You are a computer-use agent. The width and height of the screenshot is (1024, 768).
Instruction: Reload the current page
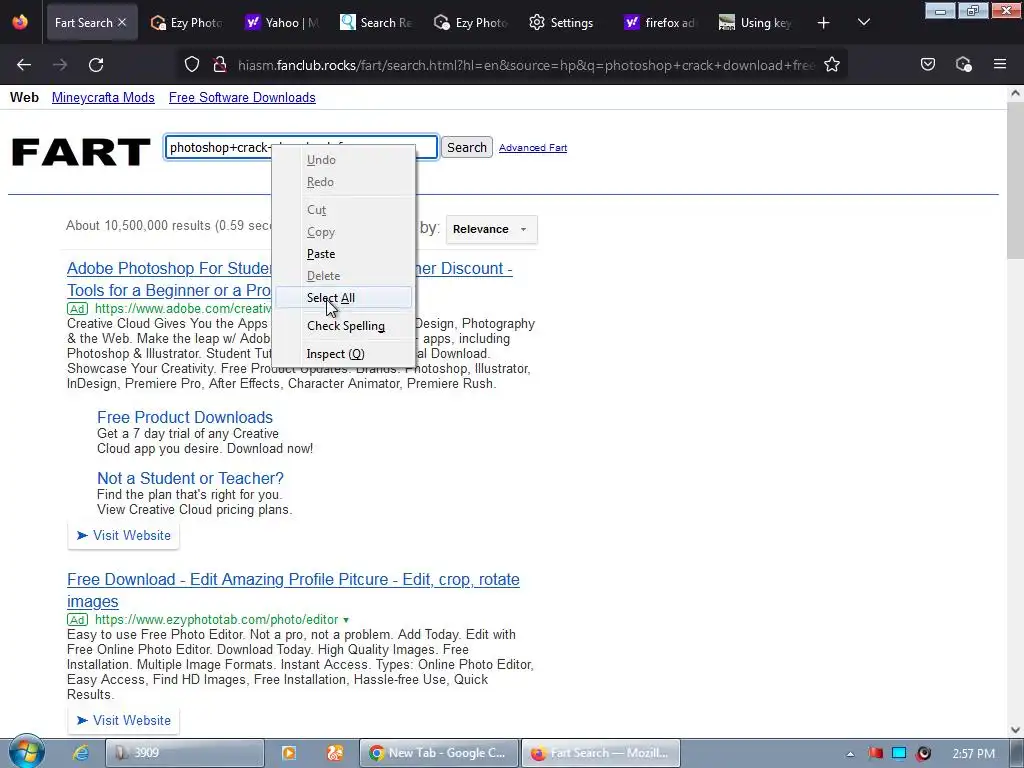(96, 65)
